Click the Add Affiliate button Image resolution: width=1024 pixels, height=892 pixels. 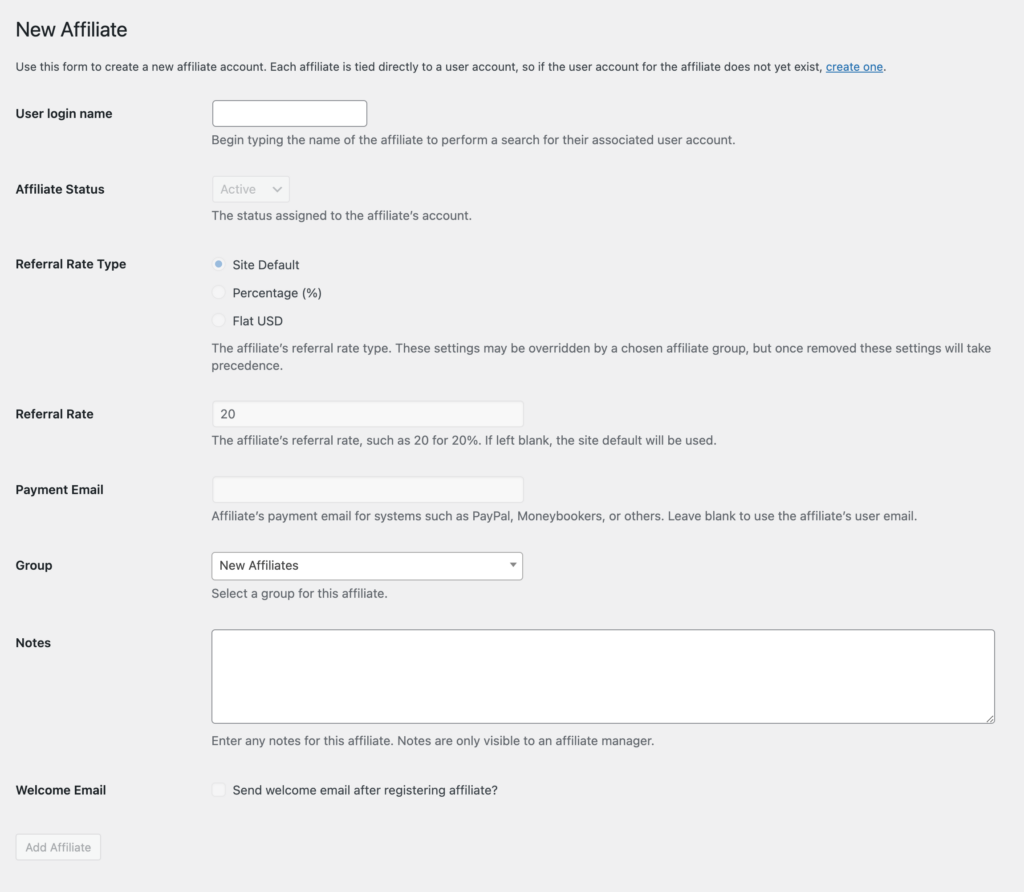[58, 847]
